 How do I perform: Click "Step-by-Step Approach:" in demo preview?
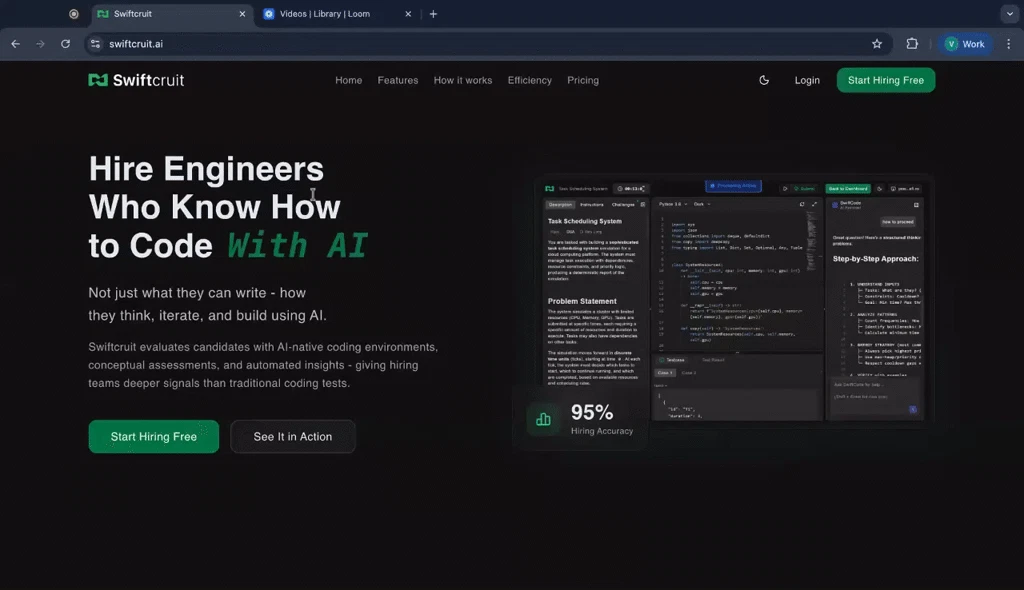(875, 259)
